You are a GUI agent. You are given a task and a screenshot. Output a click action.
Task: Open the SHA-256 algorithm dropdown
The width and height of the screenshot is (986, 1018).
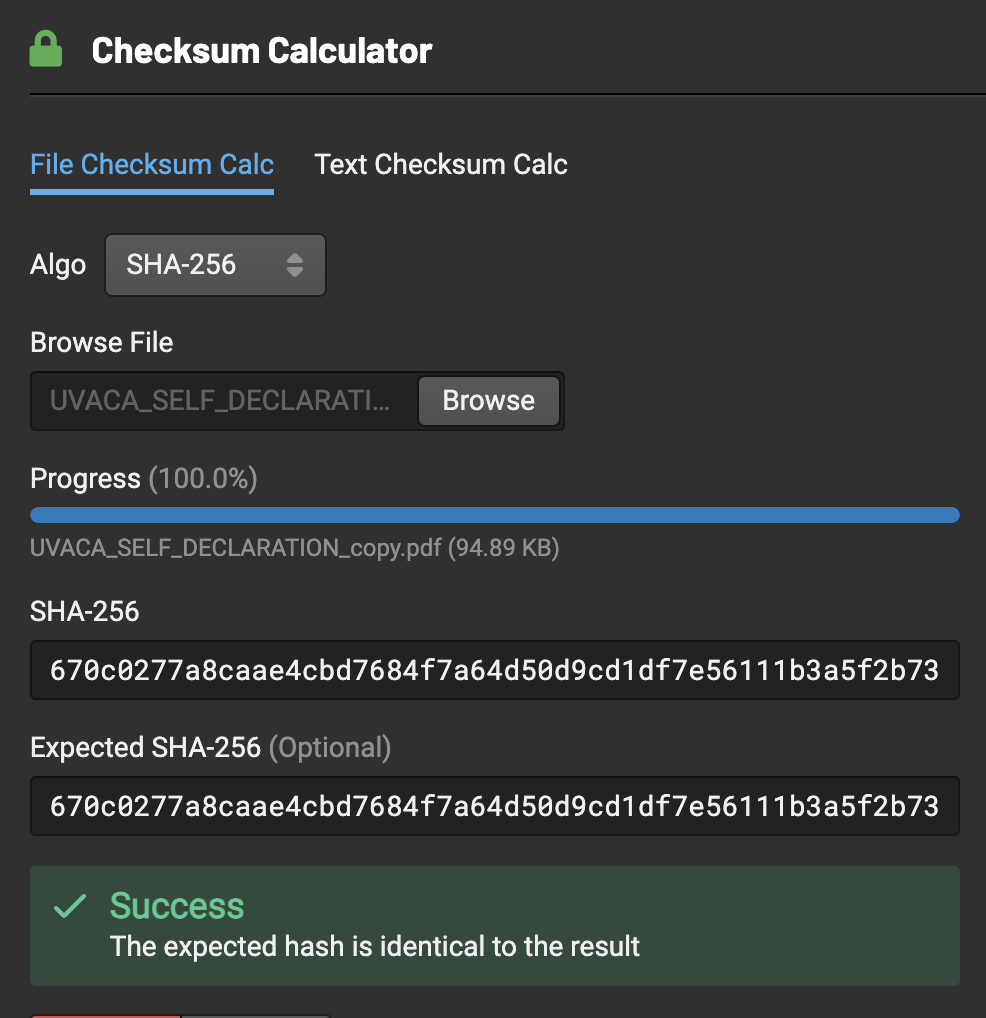tap(215, 265)
